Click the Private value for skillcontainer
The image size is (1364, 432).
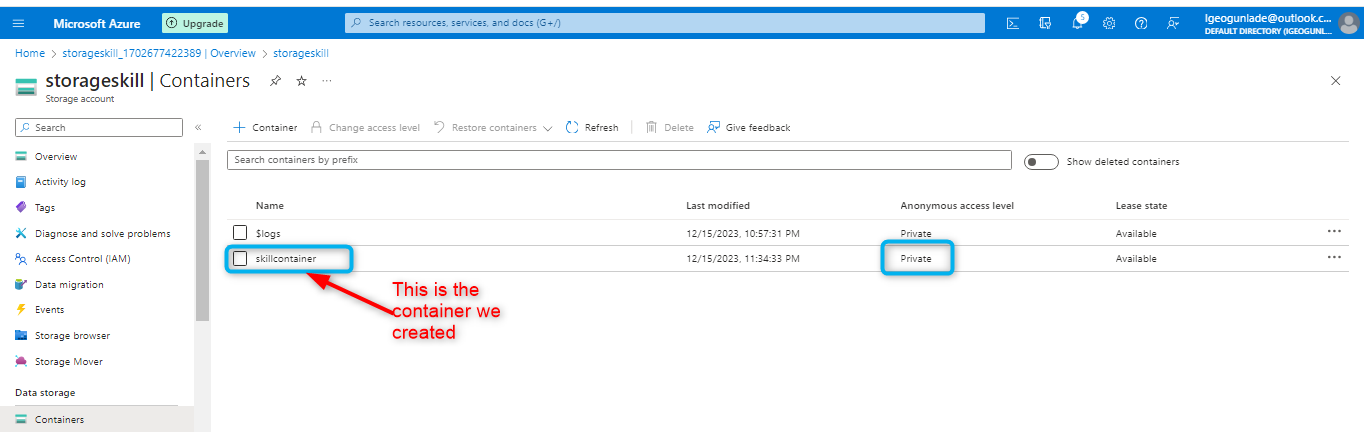coord(916,258)
